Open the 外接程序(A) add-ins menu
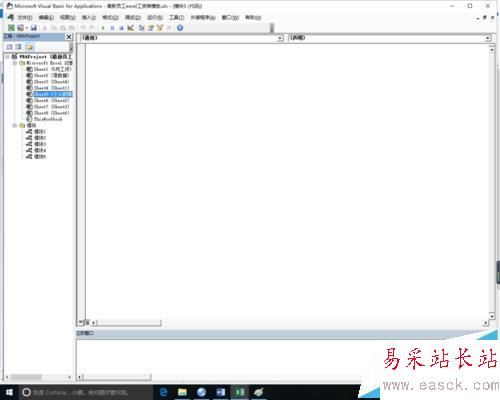500x400 pixels. pos(203,17)
